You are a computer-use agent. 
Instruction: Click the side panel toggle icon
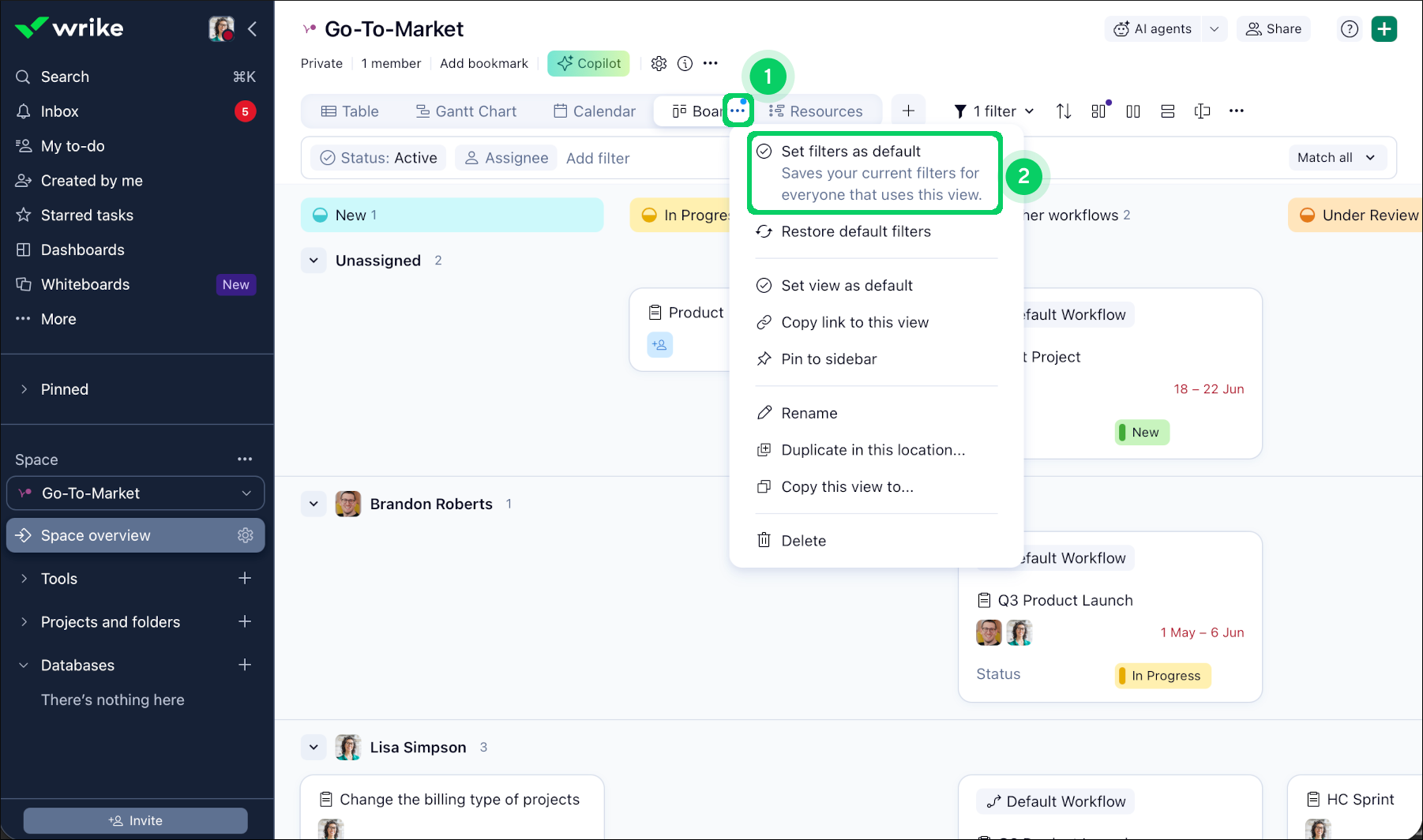click(x=1203, y=111)
